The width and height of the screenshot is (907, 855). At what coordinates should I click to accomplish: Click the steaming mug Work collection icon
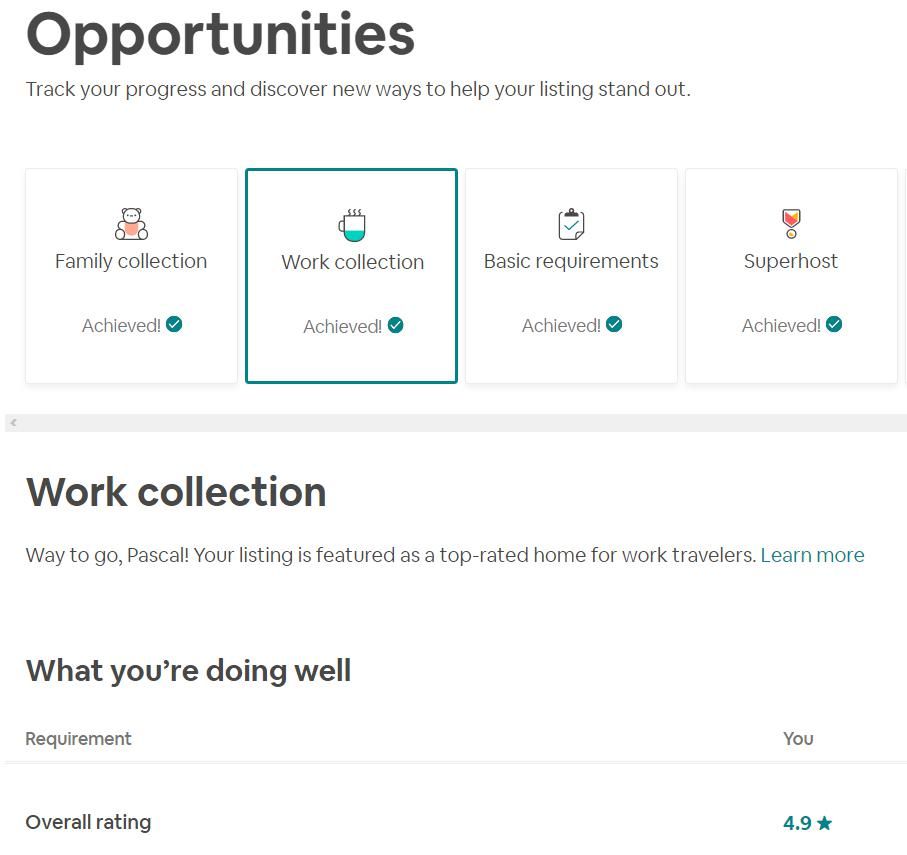point(352,225)
